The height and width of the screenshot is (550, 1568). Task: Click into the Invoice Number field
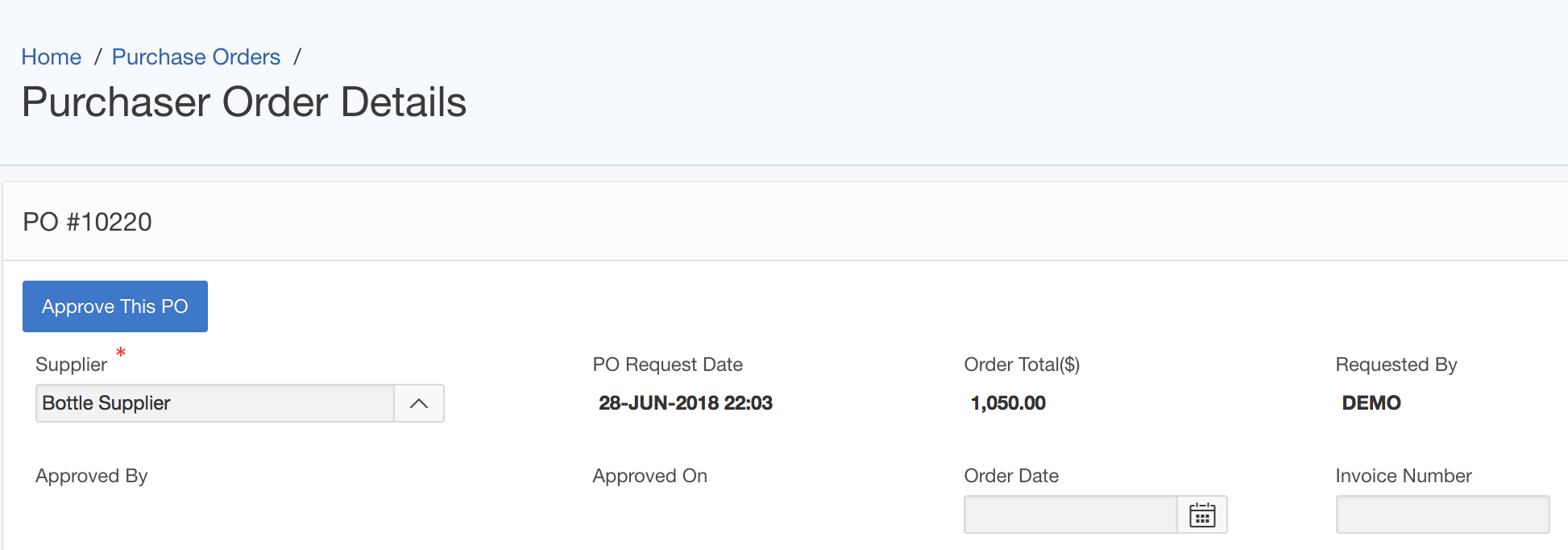click(1442, 515)
